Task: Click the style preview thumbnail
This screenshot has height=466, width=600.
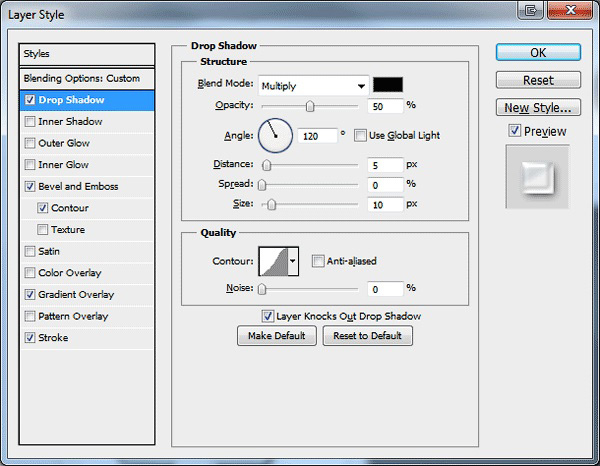Action: click(538, 177)
